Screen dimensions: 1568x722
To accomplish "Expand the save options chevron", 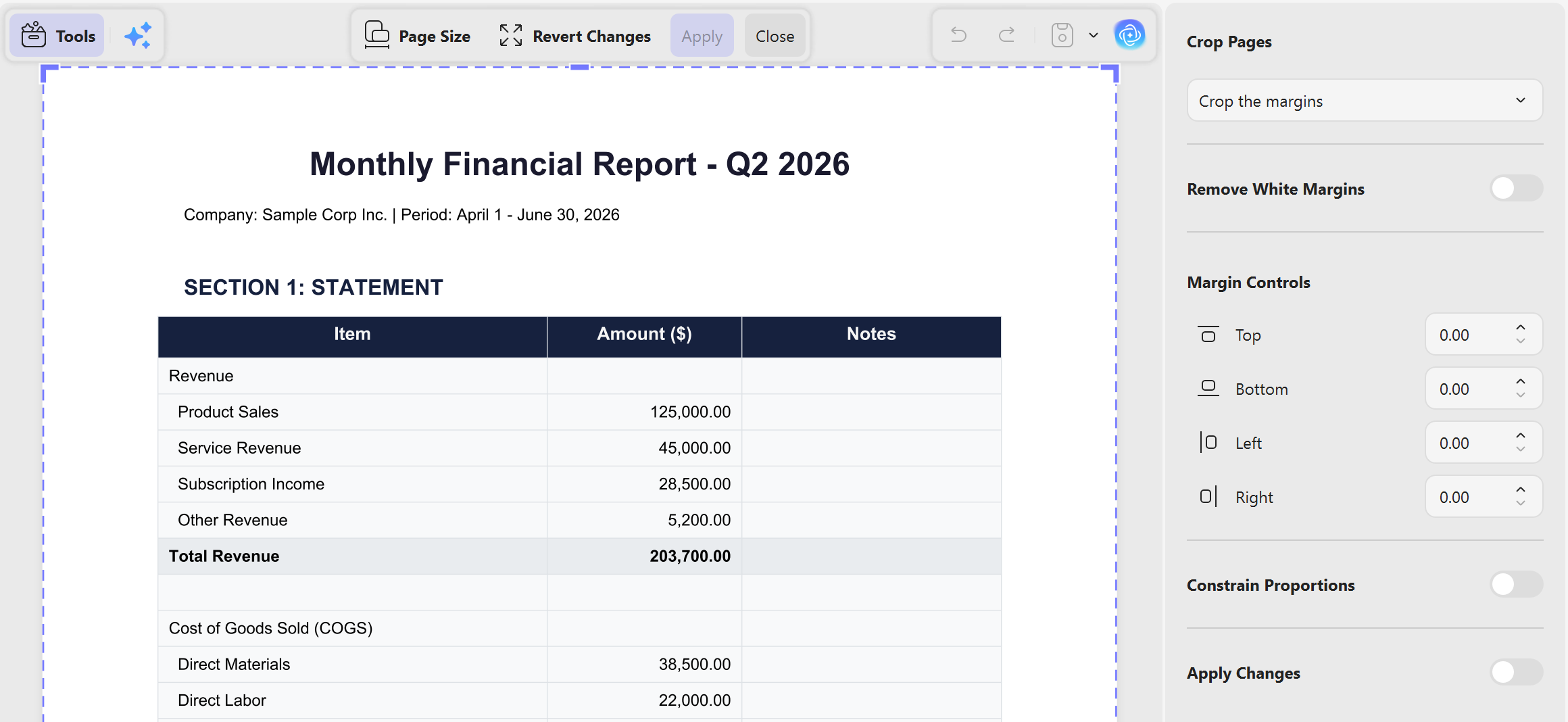I will coord(1094,35).
